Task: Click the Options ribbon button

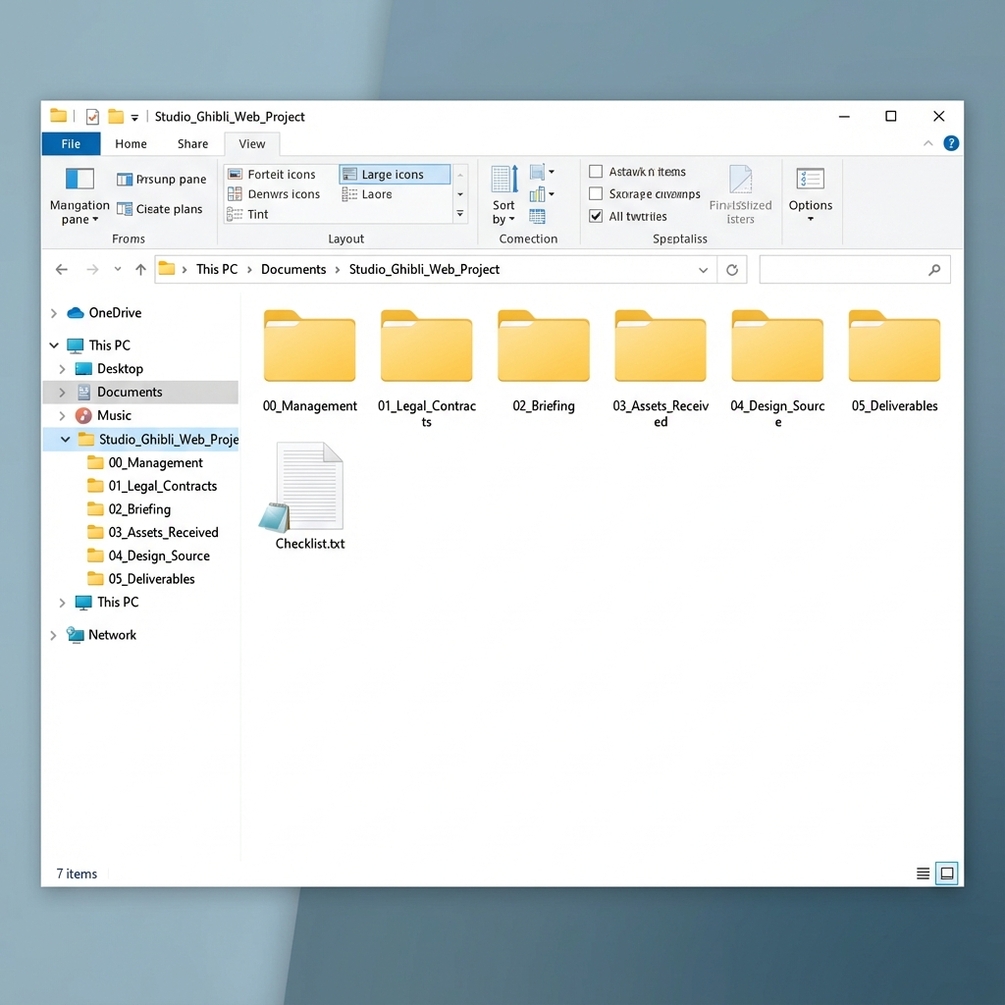Action: click(x=810, y=195)
